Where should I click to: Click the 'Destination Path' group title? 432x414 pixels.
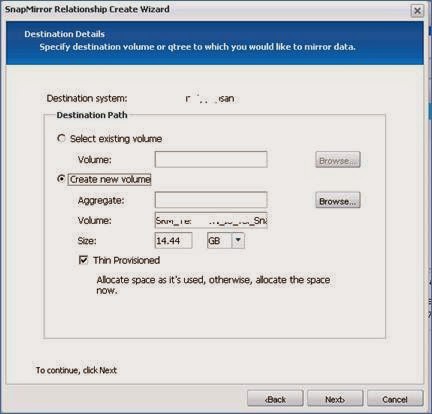pyautogui.click(x=92, y=115)
